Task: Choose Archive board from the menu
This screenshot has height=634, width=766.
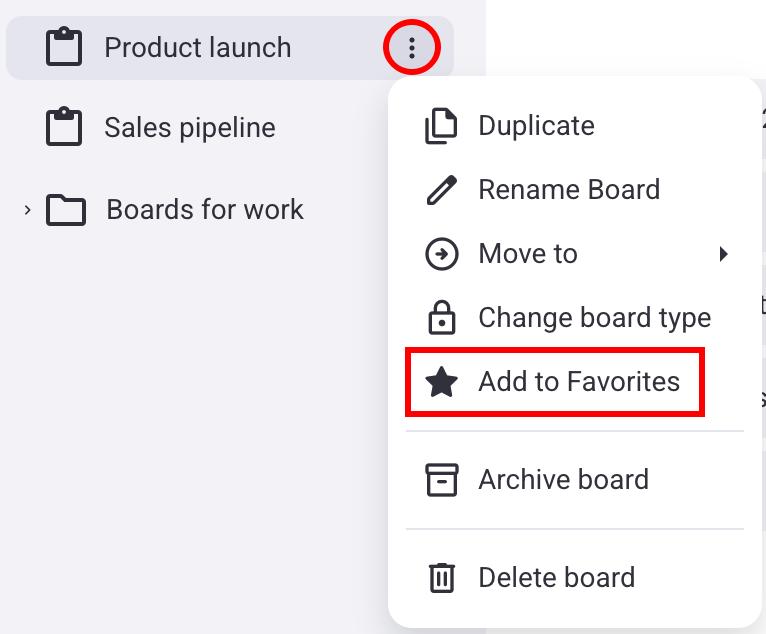Action: point(563,480)
